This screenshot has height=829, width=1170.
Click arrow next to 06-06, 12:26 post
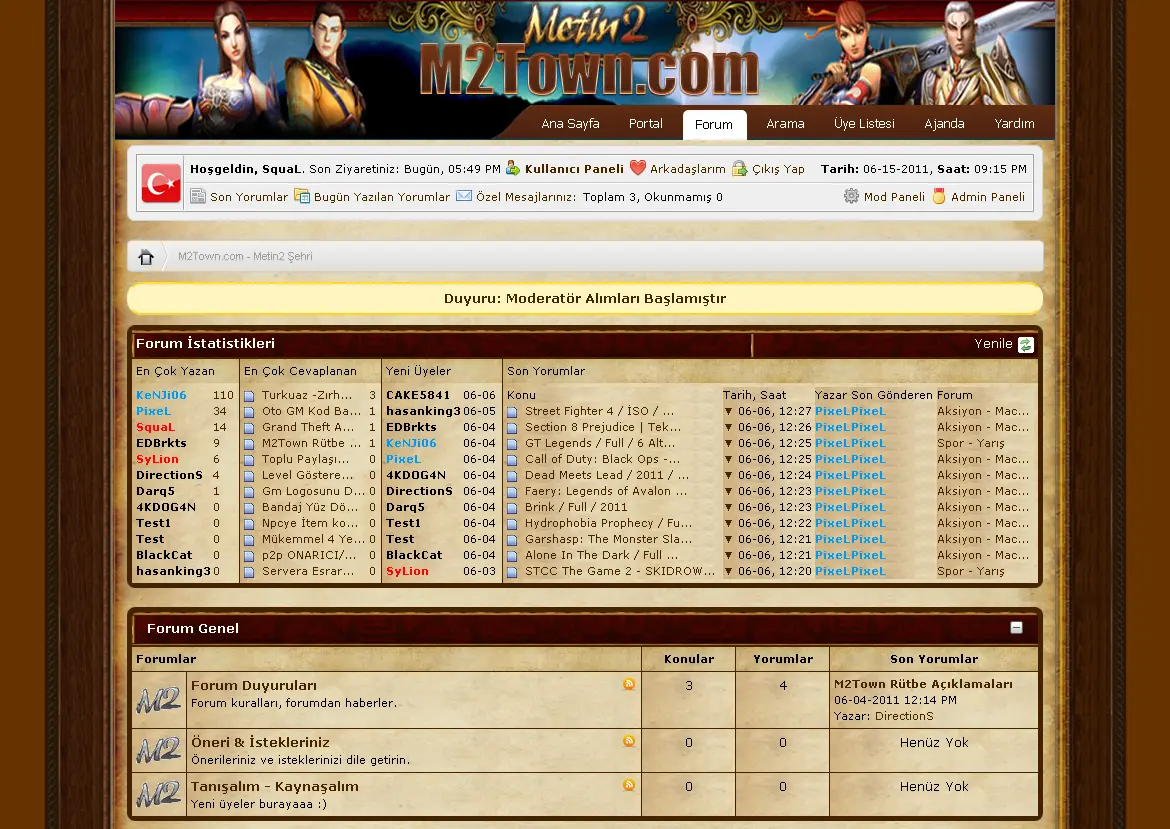729,428
